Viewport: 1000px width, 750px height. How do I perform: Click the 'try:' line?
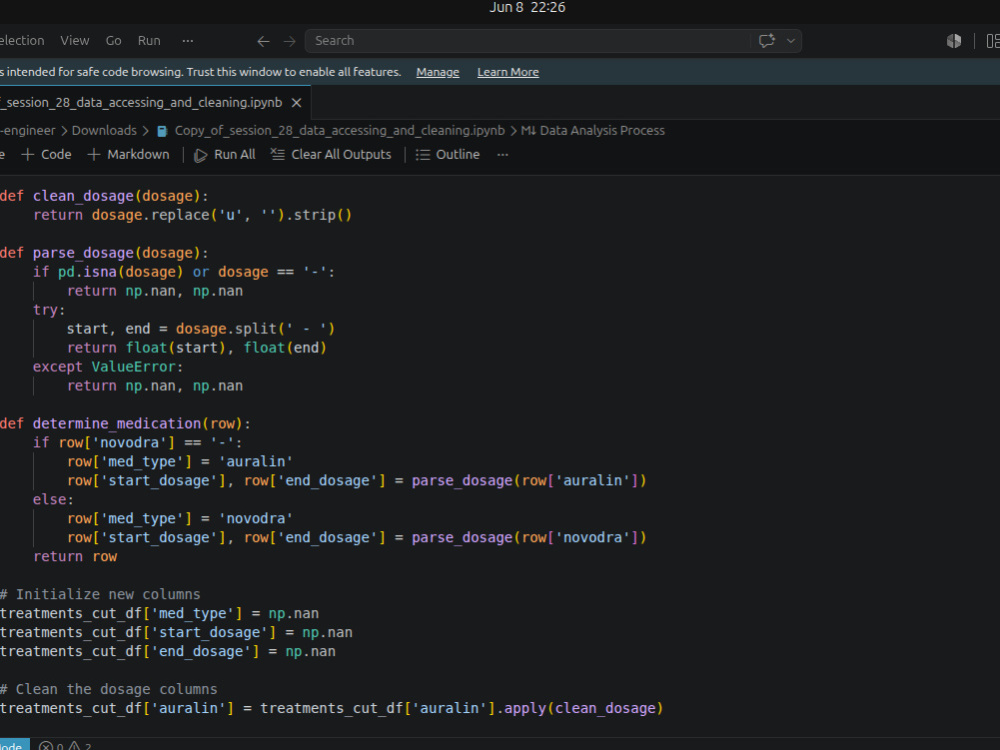click(x=48, y=310)
